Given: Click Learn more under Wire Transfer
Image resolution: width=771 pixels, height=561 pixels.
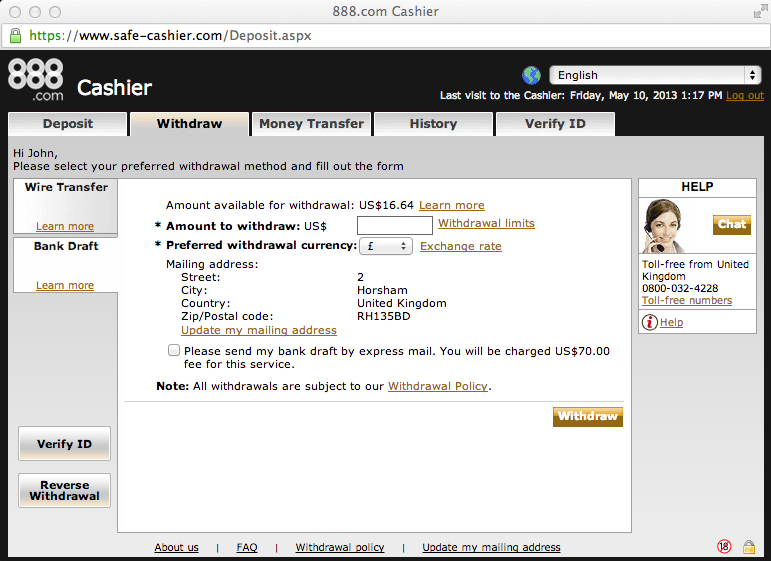Looking at the screenshot, I should click(x=65, y=227).
